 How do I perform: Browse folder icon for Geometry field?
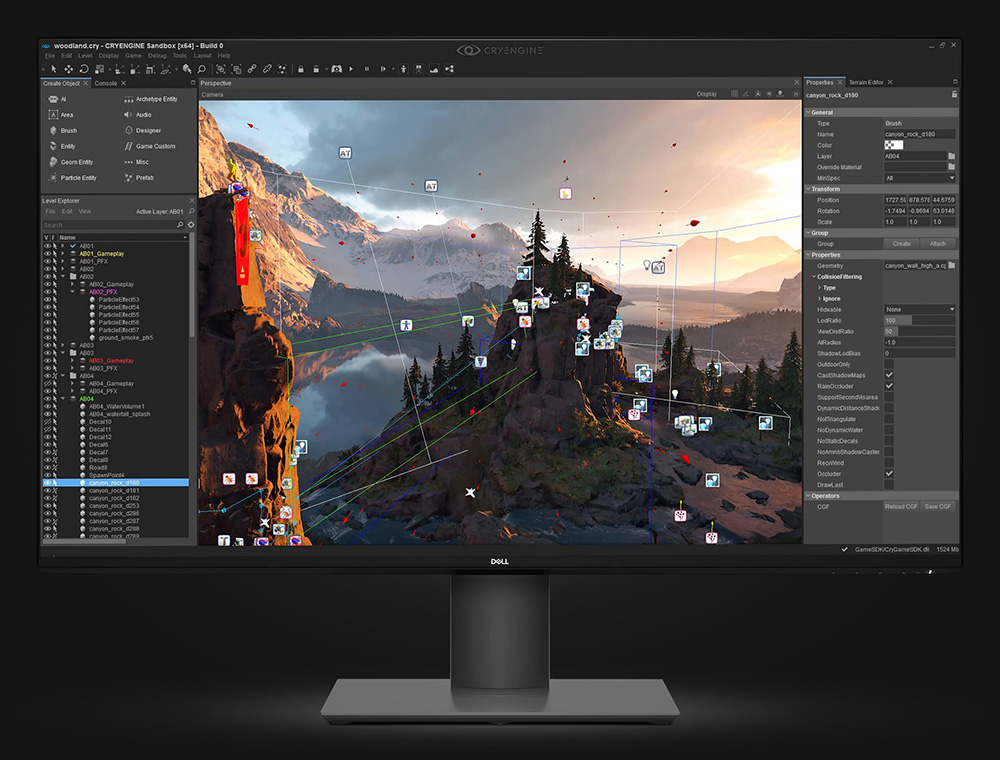click(952, 265)
